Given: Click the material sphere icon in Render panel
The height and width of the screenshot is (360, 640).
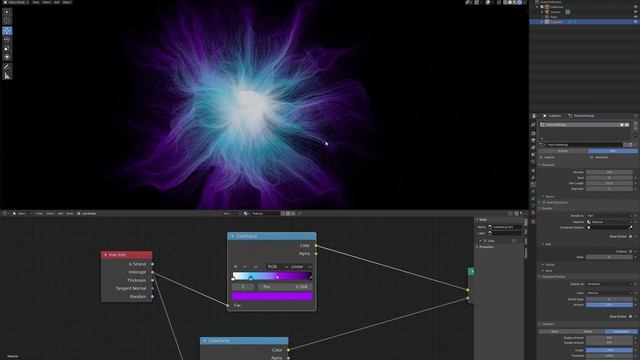Looking at the screenshot, I should pos(589,222).
